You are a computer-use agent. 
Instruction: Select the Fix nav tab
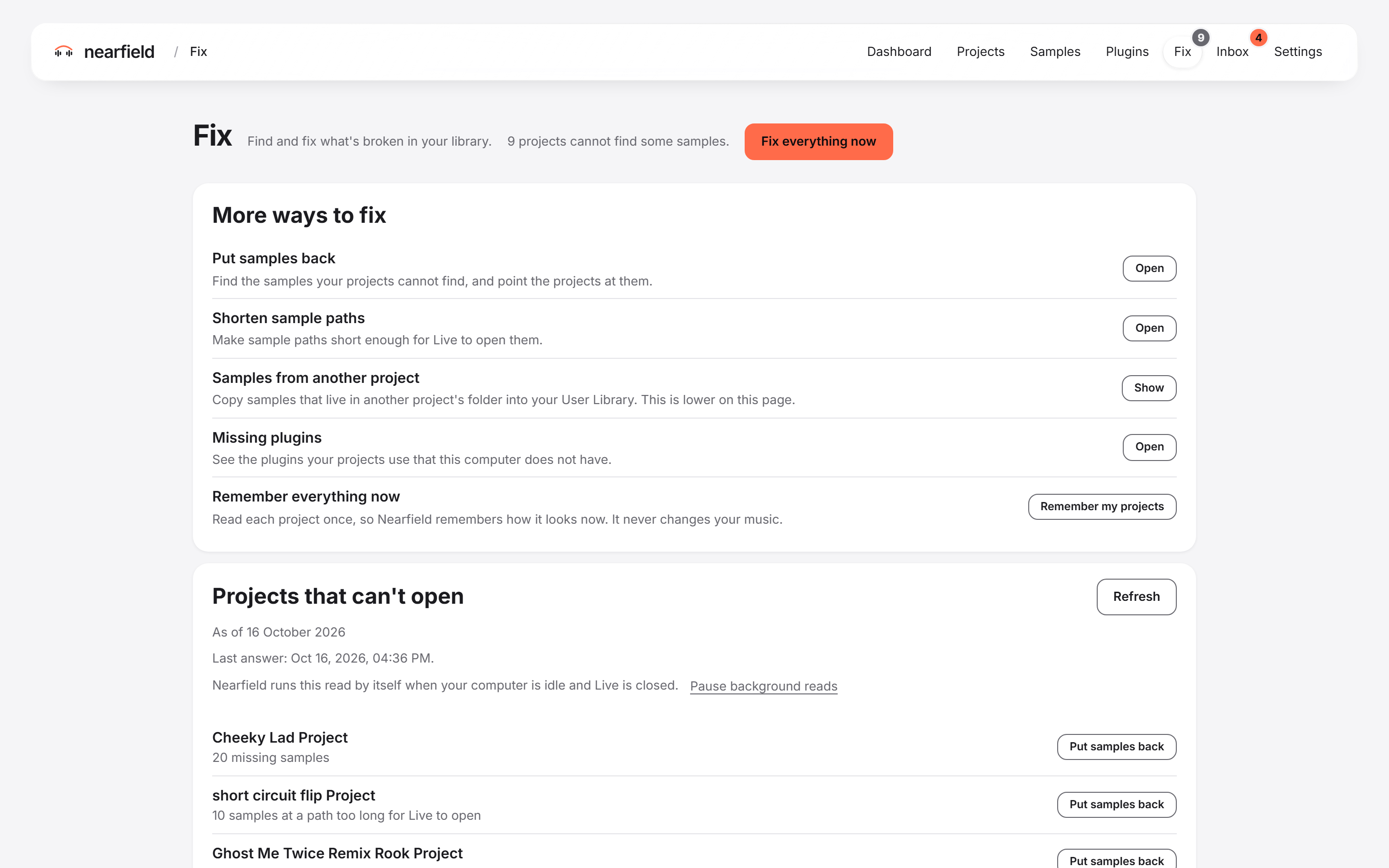tap(1183, 52)
